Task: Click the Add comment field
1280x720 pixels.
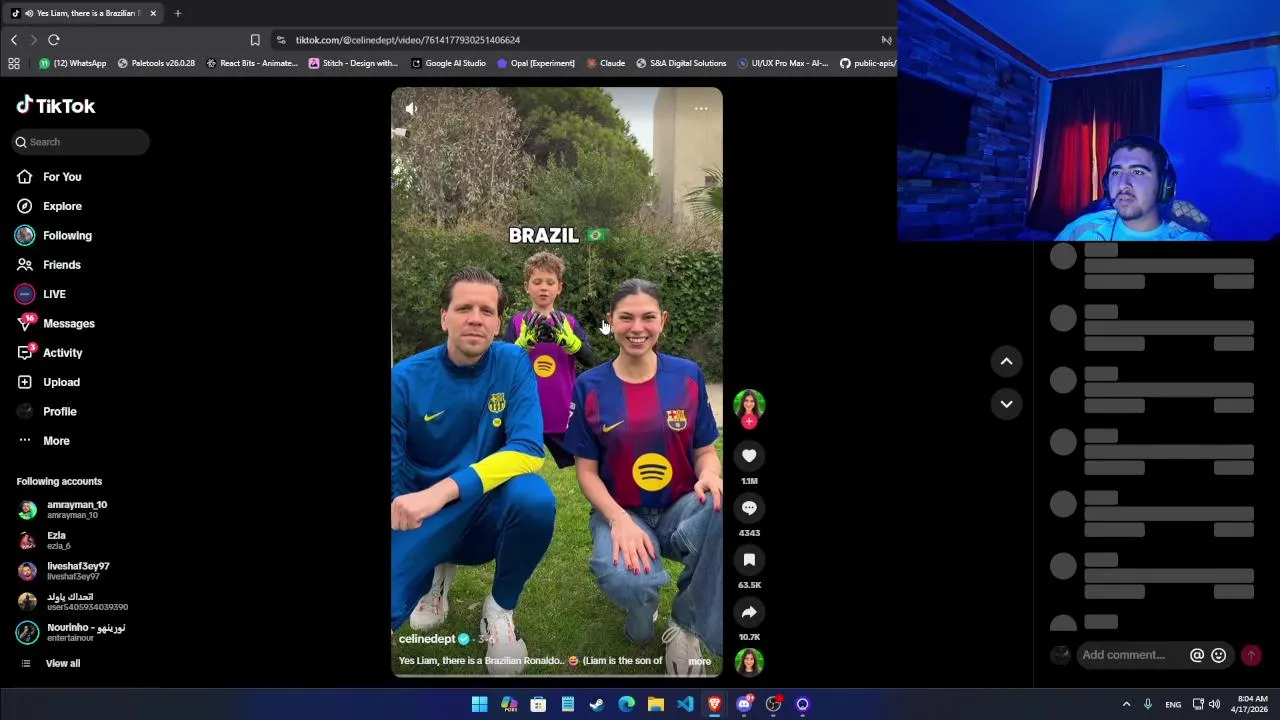Action: click(x=1124, y=655)
